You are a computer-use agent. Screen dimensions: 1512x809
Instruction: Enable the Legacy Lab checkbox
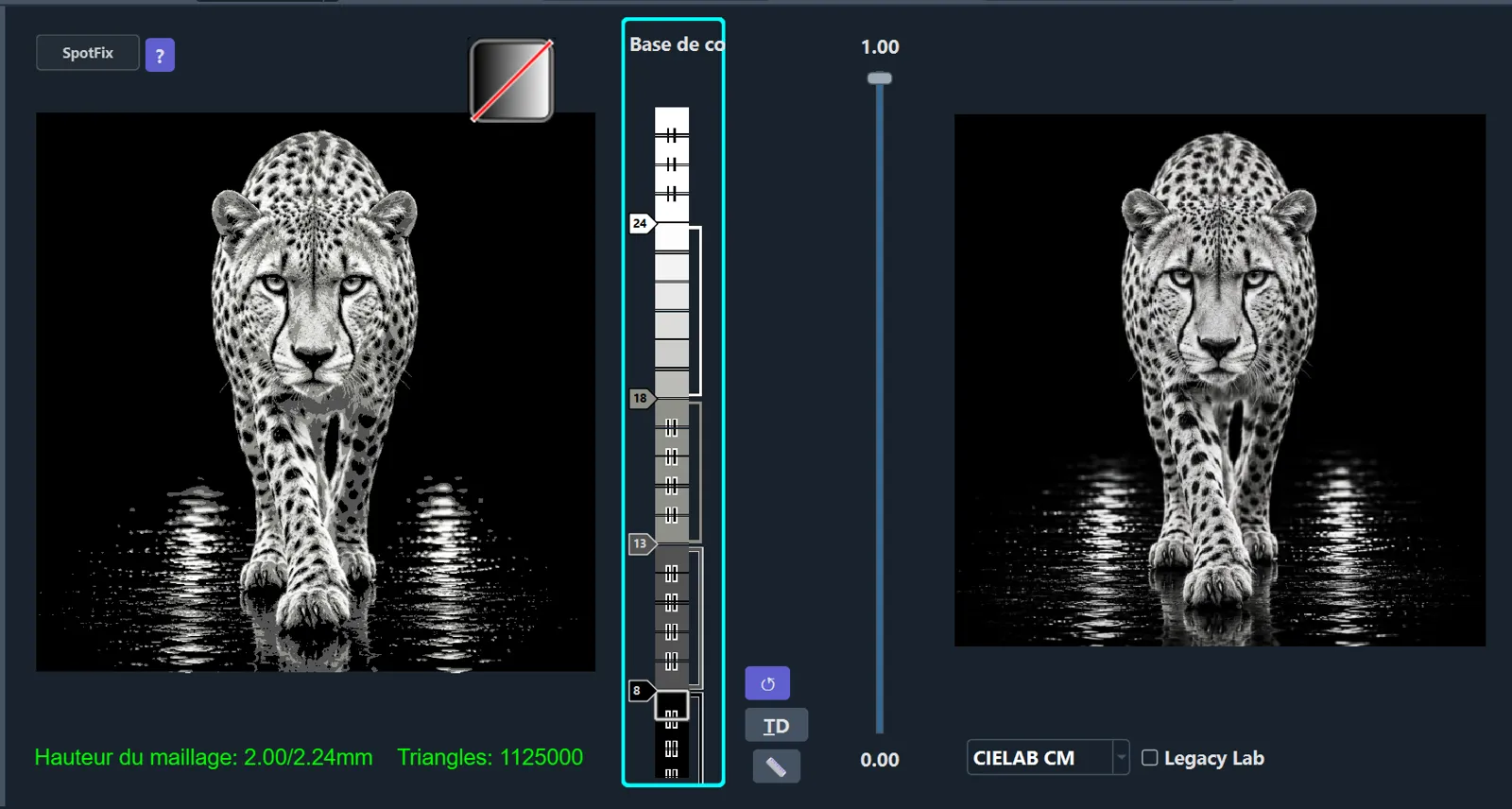1150,758
